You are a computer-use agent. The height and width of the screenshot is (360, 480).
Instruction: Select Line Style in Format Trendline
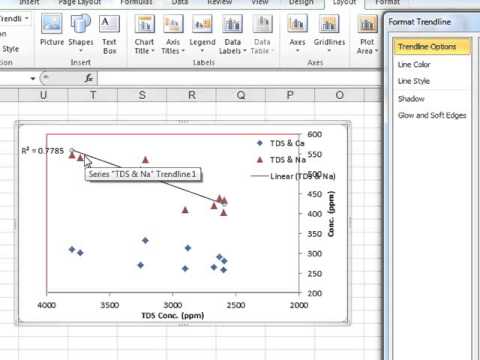(414, 81)
